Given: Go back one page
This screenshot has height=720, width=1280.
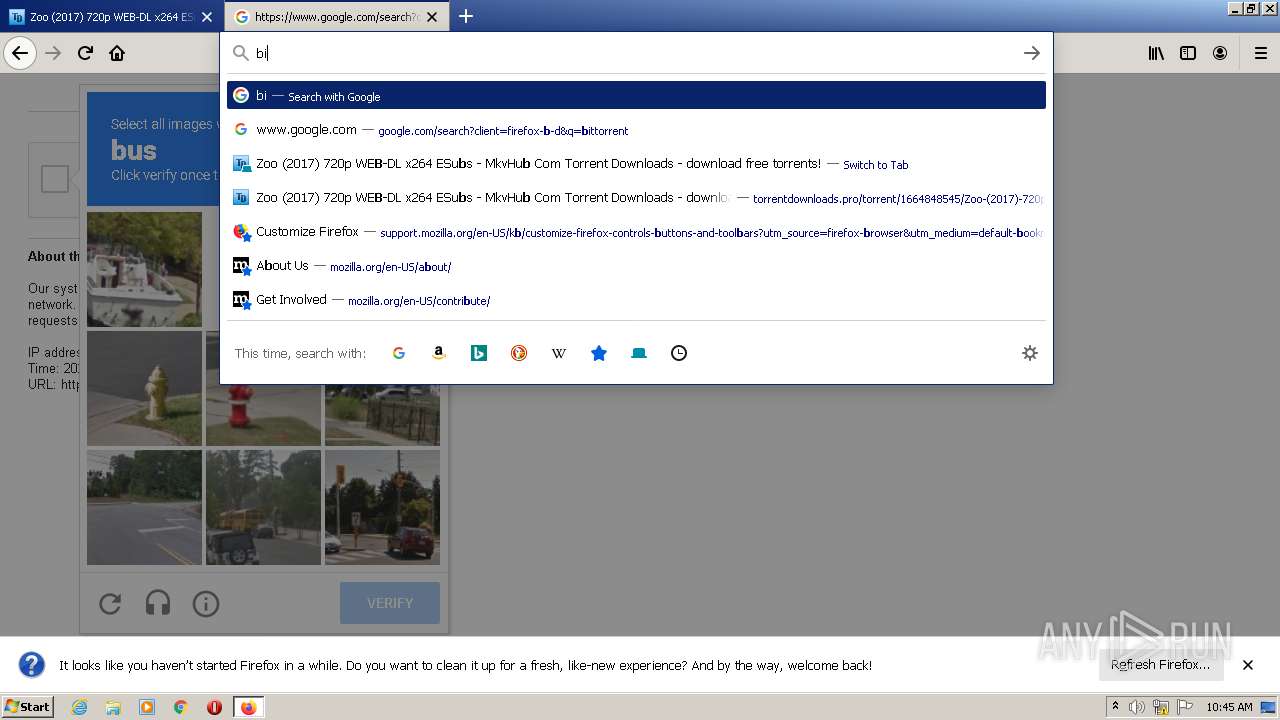Looking at the screenshot, I should point(20,53).
